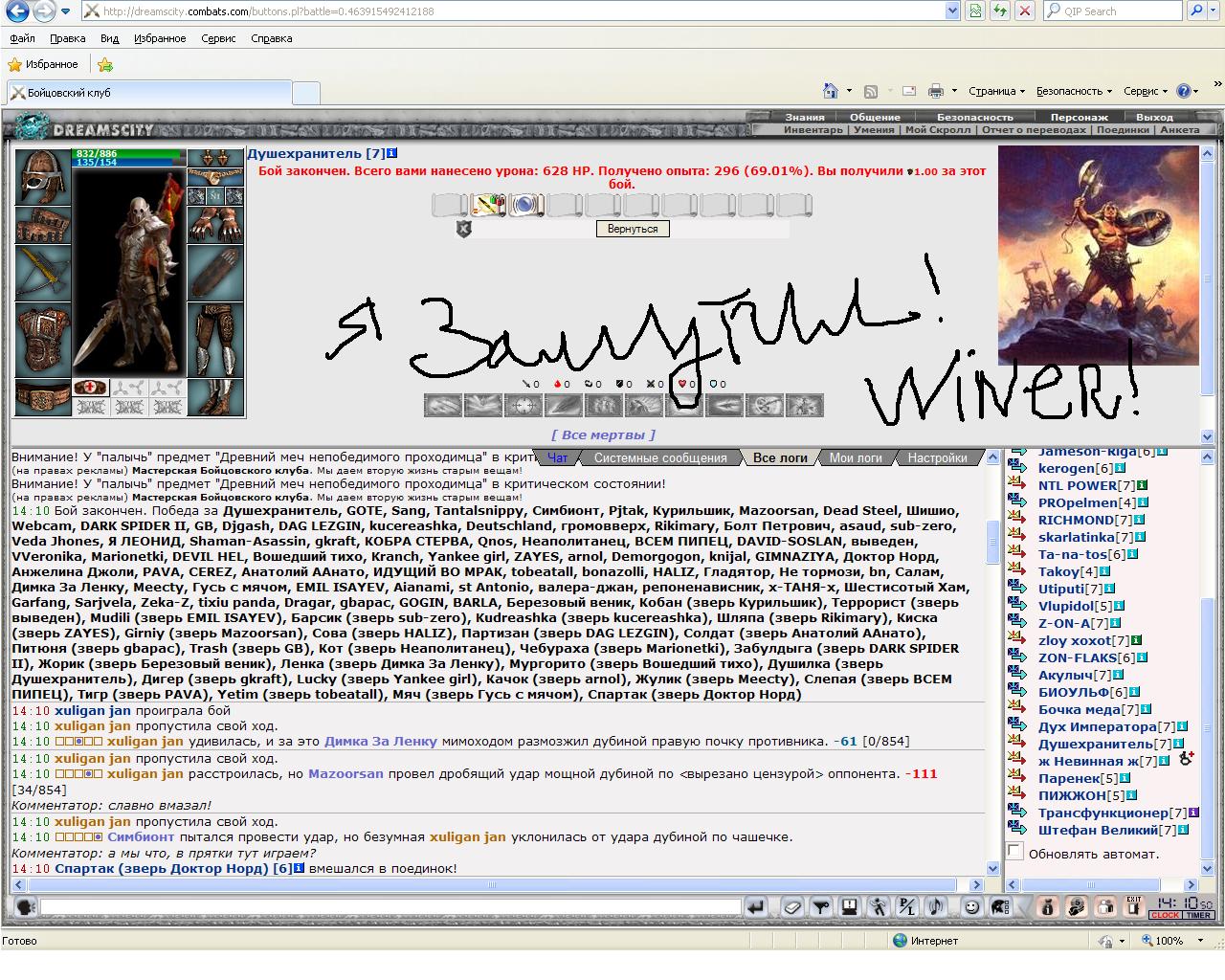Toggle Обновлять автомат. checkbox
The image size is (1225, 980).
pos(1015,852)
